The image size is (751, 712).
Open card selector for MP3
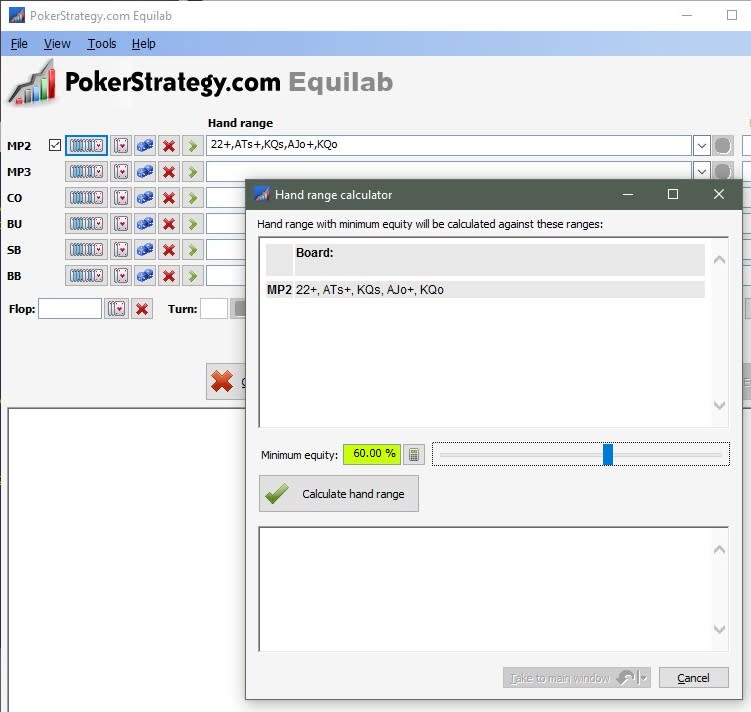[x=121, y=171]
